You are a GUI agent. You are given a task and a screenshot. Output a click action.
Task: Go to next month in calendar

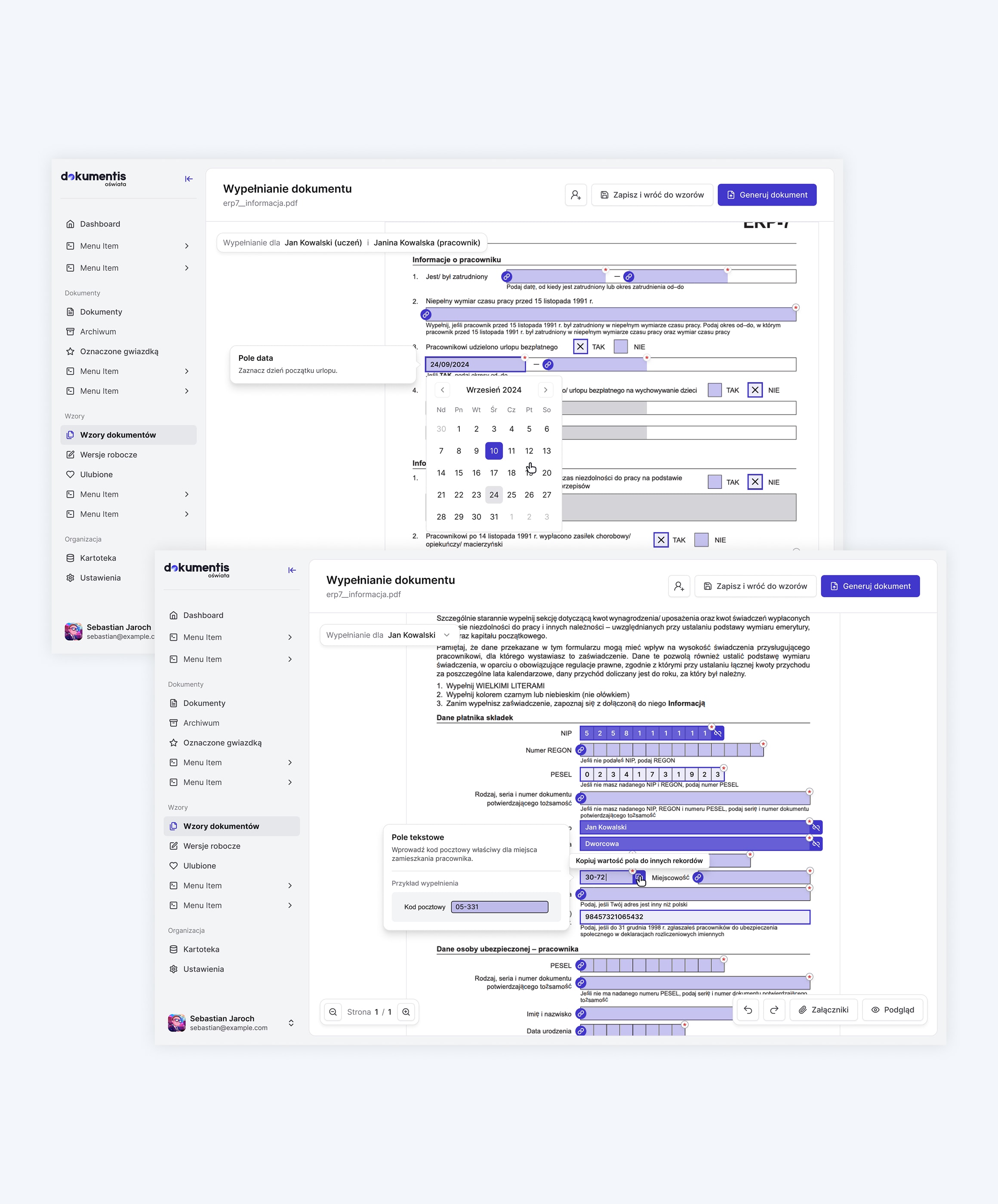tap(545, 390)
